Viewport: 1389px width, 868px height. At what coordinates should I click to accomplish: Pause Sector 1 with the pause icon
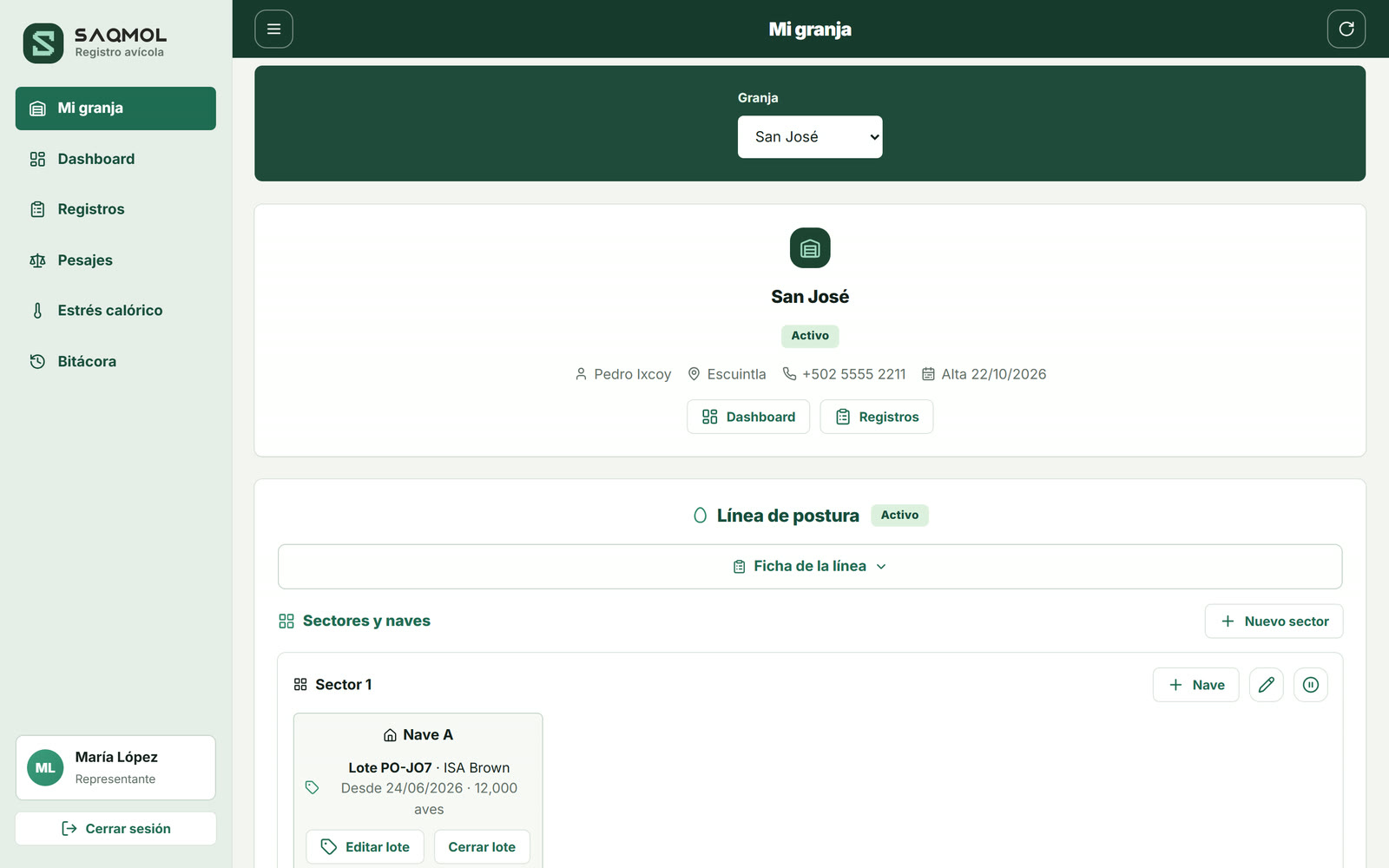tap(1311, 685)
